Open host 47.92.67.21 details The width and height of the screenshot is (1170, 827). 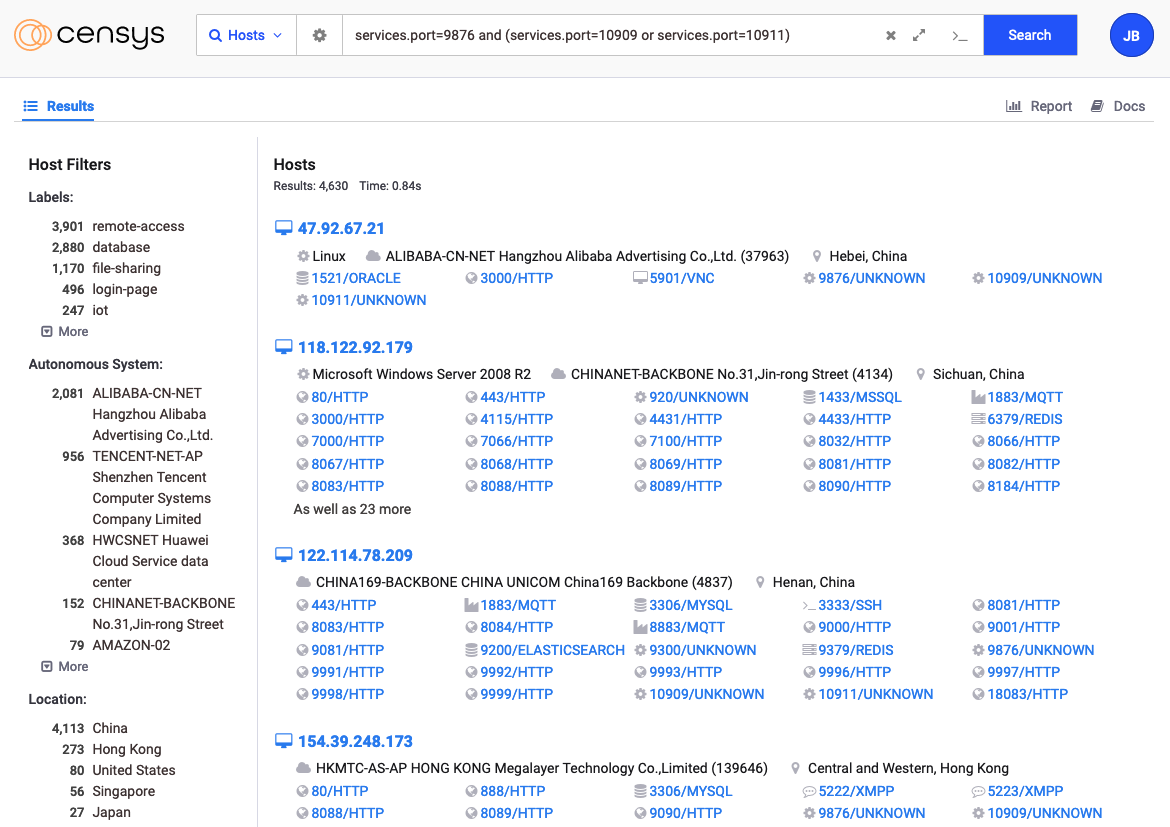[341, 228]
